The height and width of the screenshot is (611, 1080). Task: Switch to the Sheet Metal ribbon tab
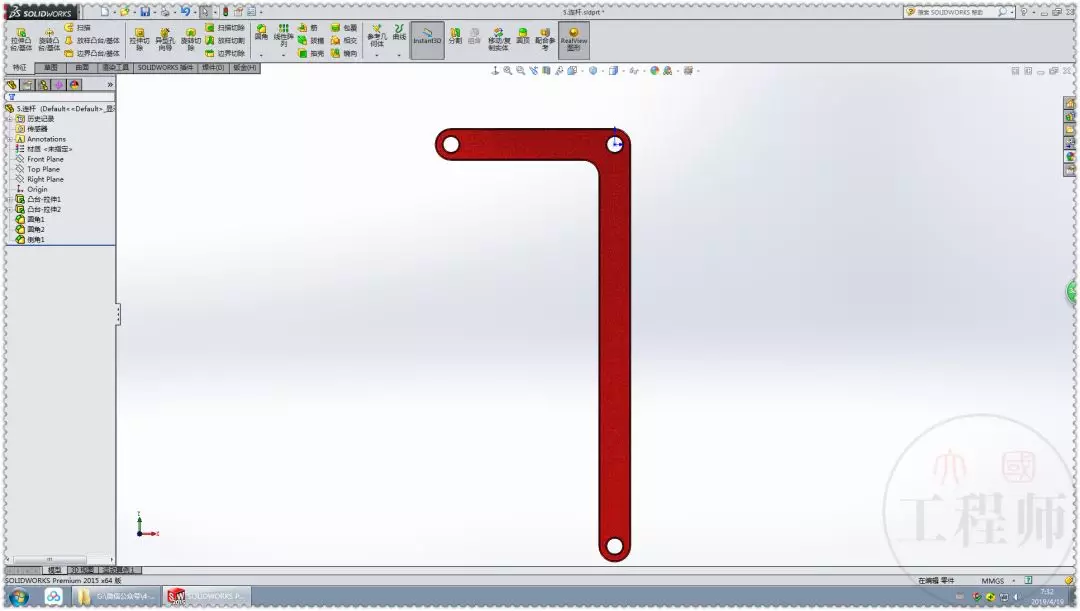(x=245, y=68)
